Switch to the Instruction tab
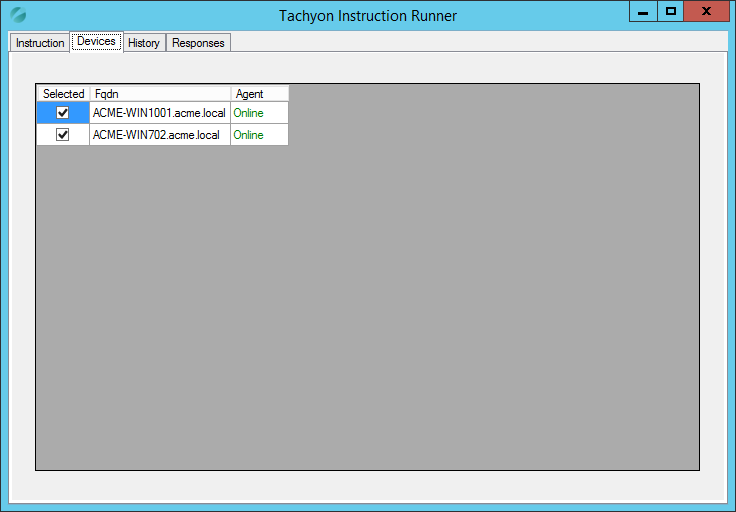The width and height of the screenshot is (736, 512). point(40,43)
